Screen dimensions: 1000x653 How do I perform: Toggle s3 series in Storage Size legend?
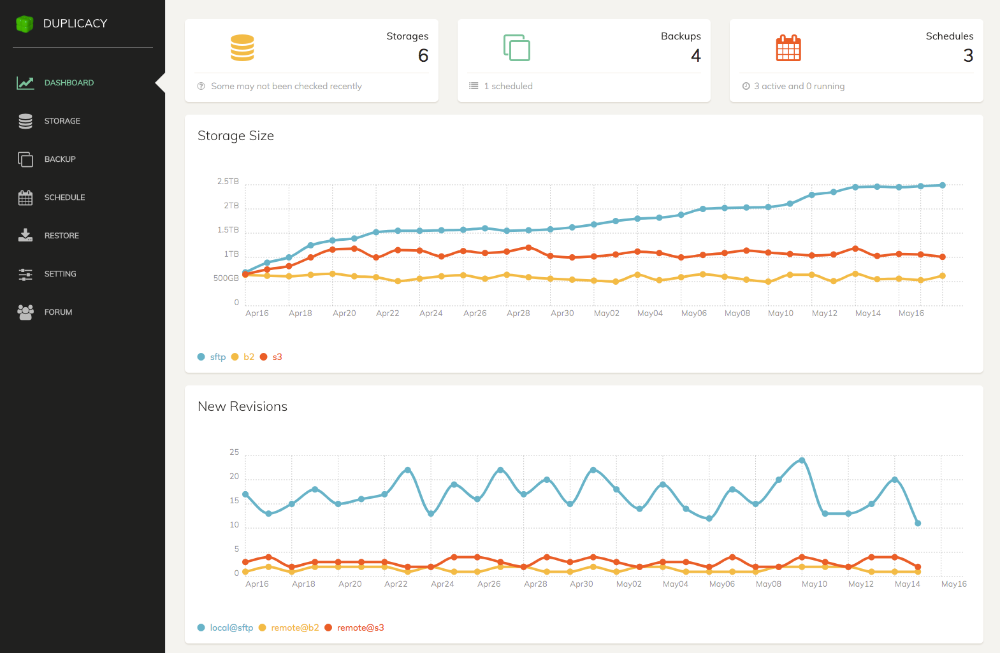(x=272, y=357)
